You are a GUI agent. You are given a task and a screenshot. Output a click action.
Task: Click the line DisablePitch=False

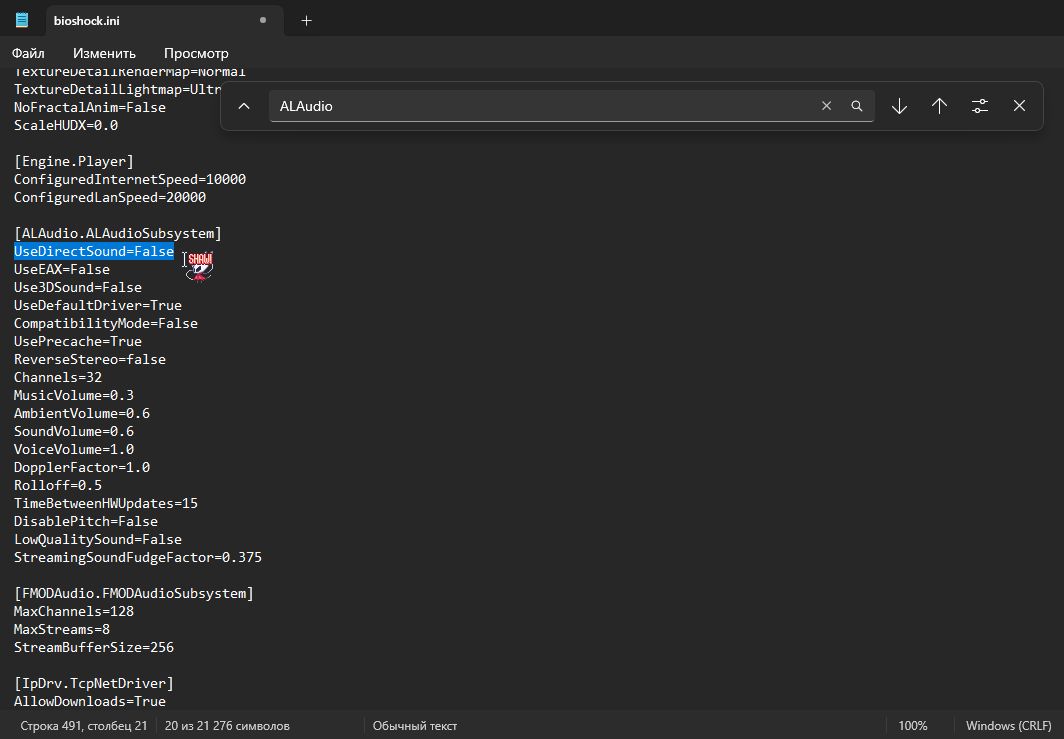pyautogui.click(x=86, y=521)
